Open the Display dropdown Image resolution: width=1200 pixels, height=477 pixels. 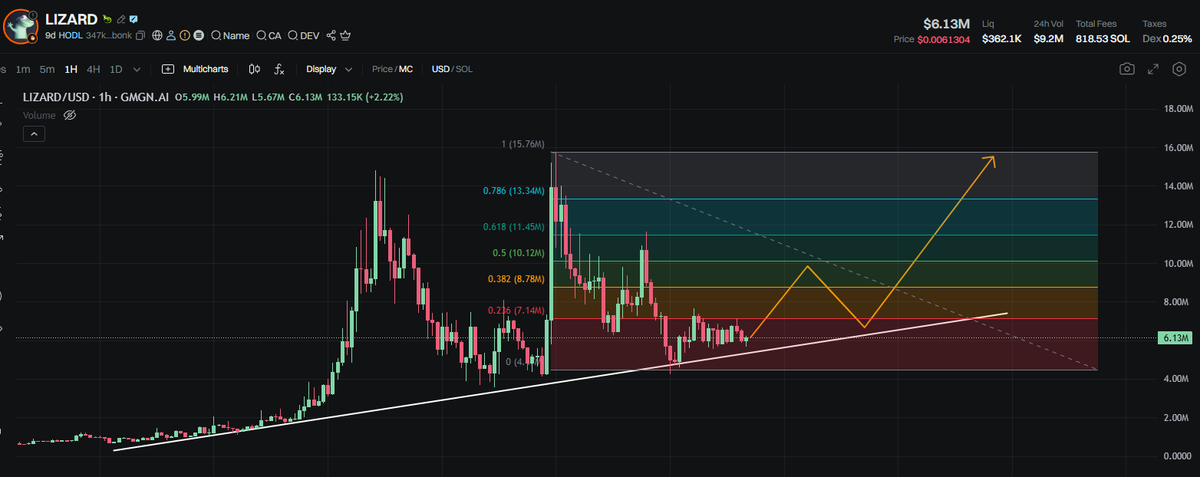tap(329, 69)
